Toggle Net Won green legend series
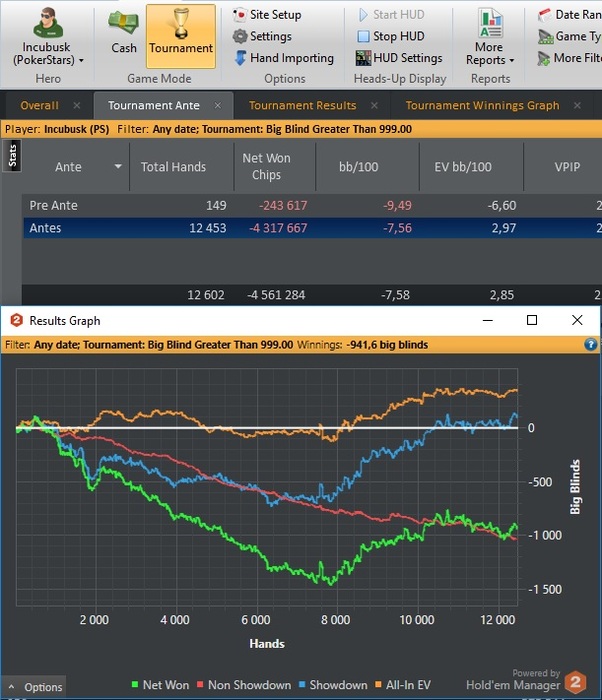The image size is (602, 700). pos(158,685)
